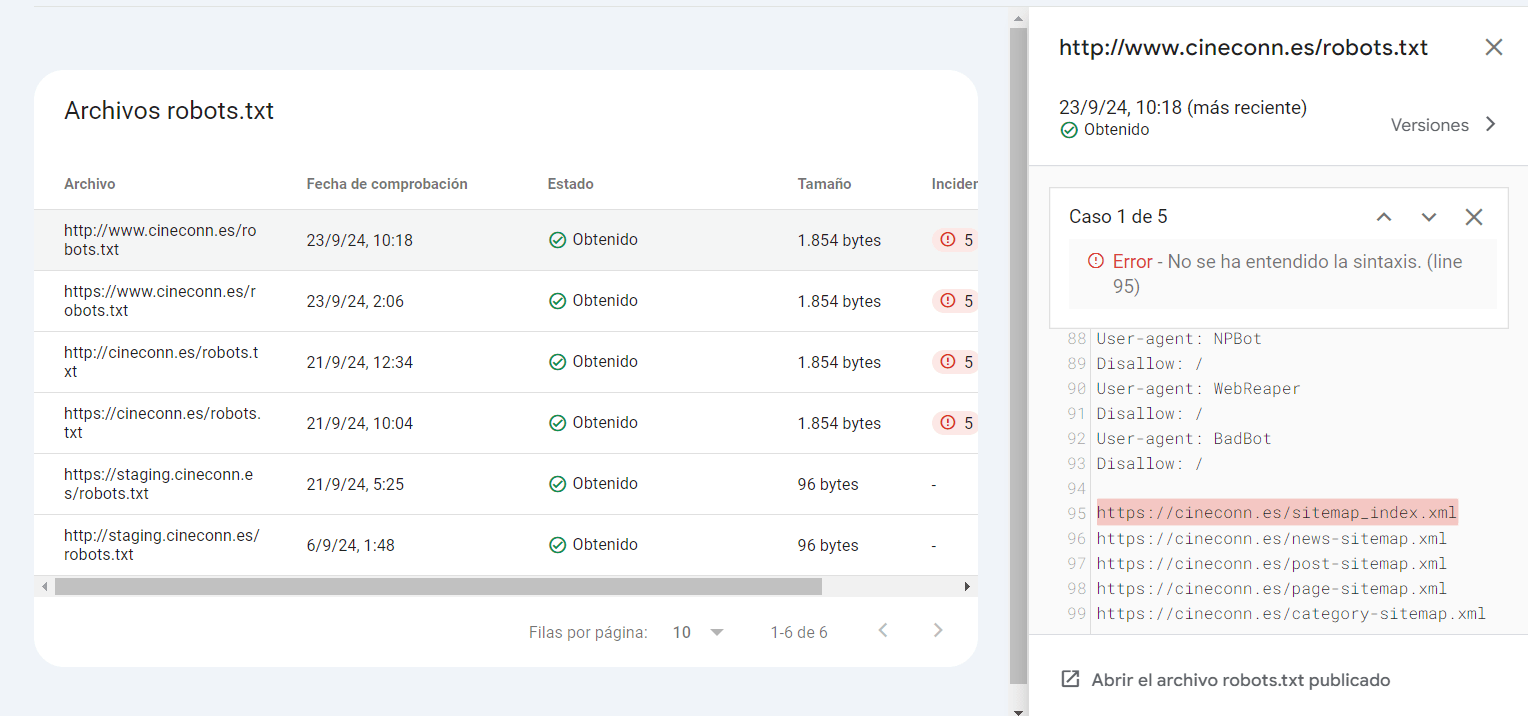This screenshot has width=1528, height=716.
Task: Select https://staging.cineconn.es/robots.txt file row
Action: (506, 484)
